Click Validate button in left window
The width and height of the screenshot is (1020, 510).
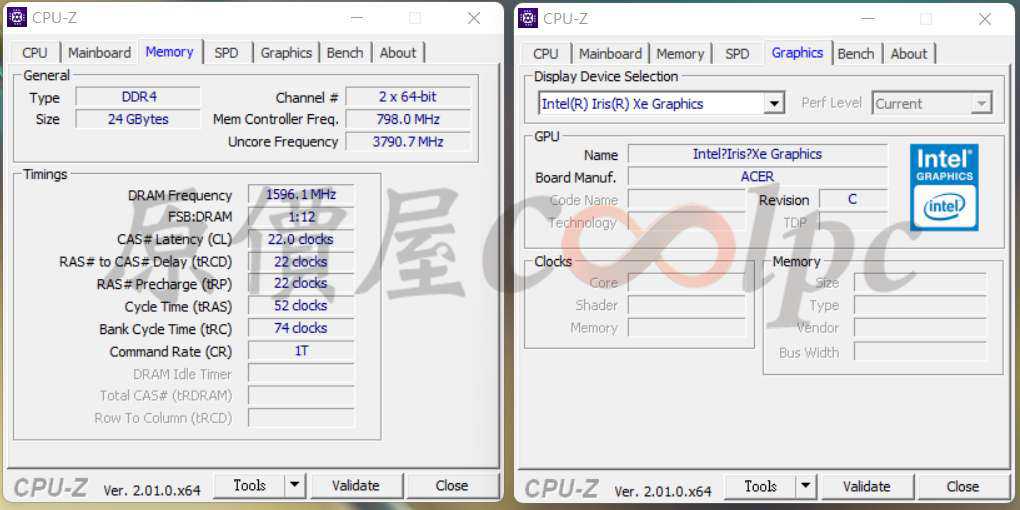tap(356, 485)
